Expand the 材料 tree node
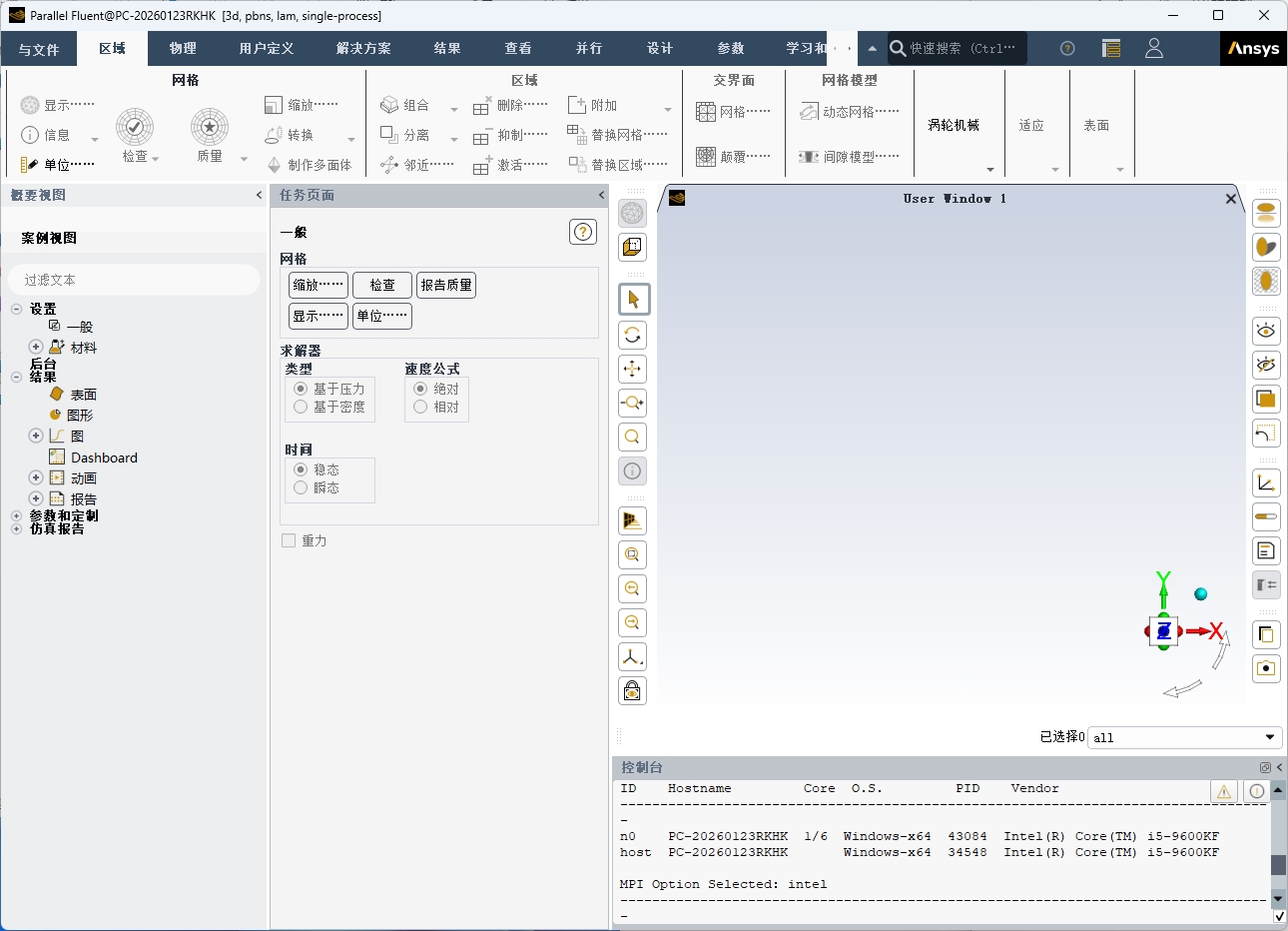1288x931 pixels. coord(34,347)
